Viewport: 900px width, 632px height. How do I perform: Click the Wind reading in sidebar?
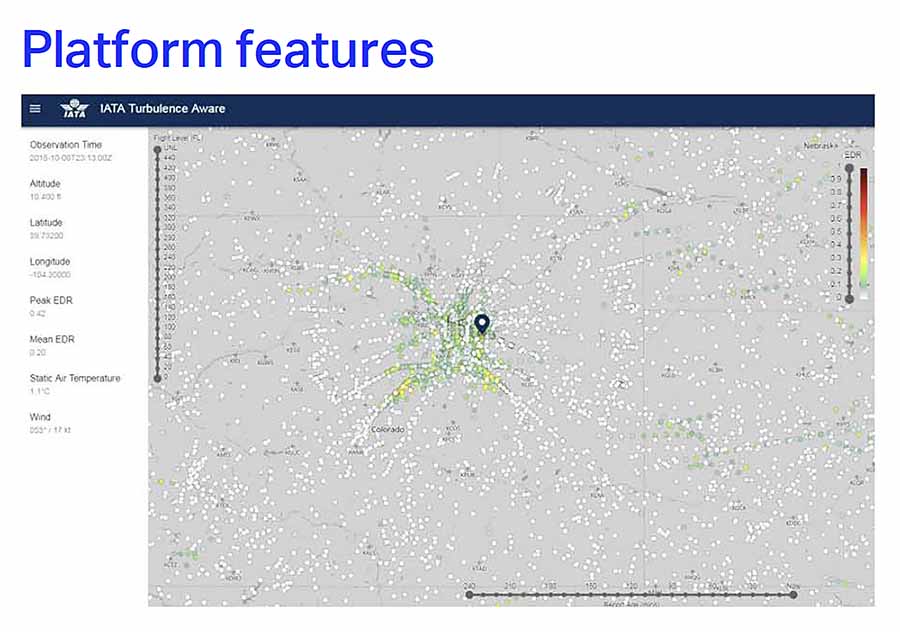(x=50, y=430)
